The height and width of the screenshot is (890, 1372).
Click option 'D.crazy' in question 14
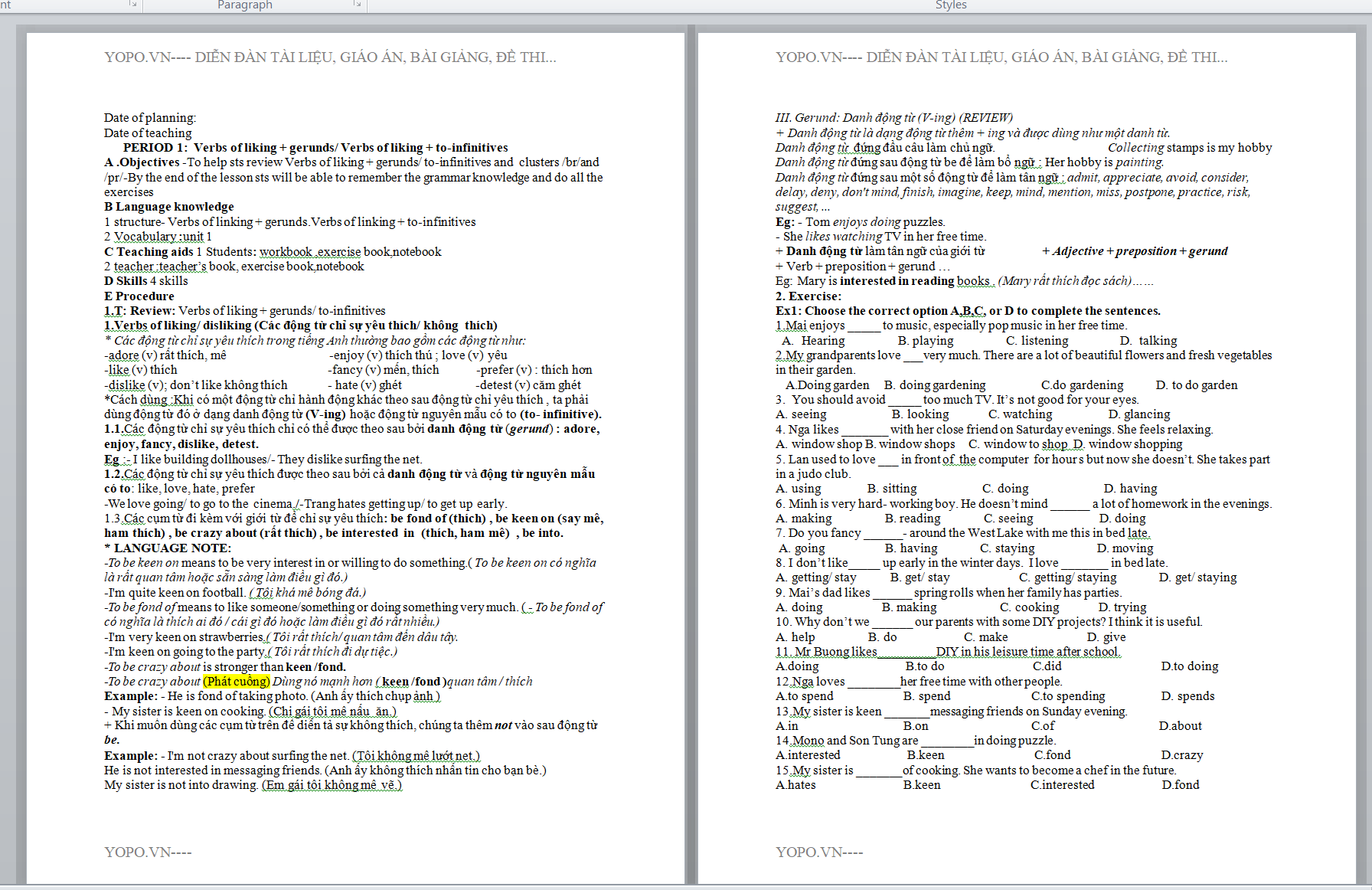1182,755
